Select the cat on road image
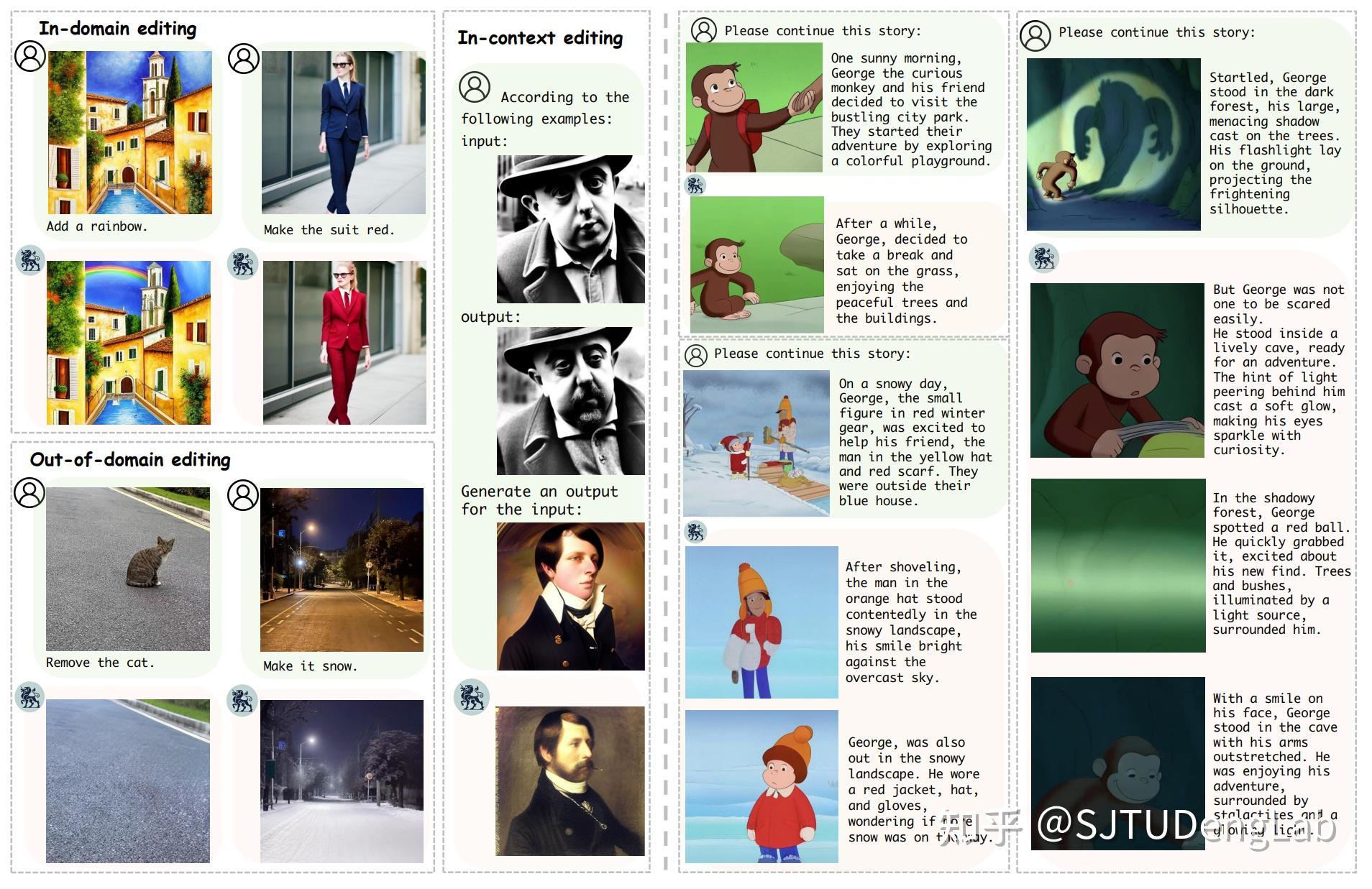 click(128, 569)
